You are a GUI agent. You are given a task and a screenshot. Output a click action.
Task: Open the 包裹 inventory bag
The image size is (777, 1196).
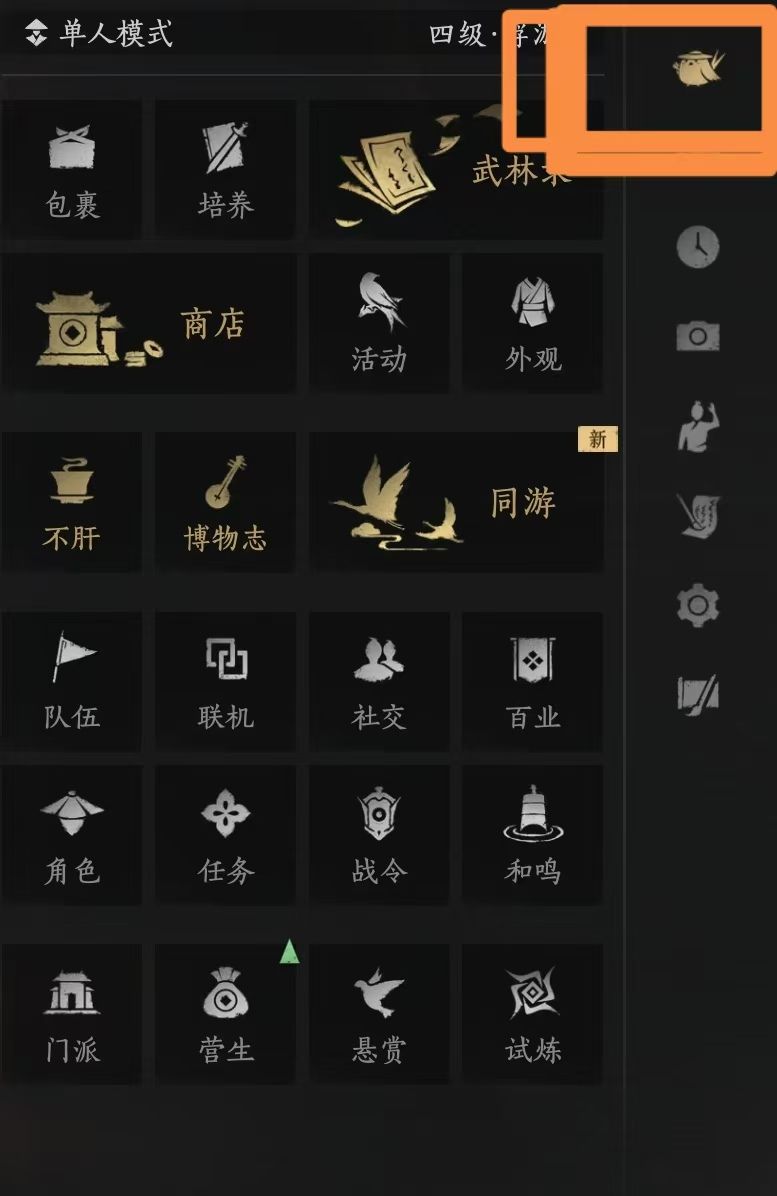coord(72,170)
